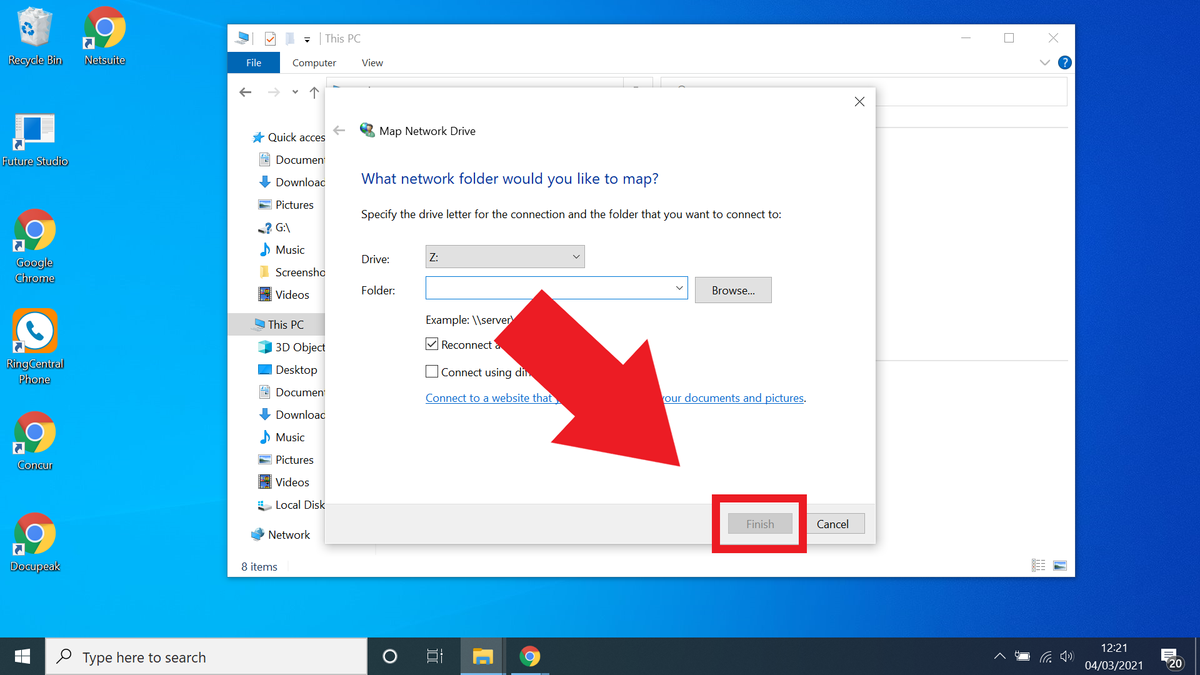Screen dimensions: 1200x675
Task: Open the Drive letter dropdown
Action: 577,256
